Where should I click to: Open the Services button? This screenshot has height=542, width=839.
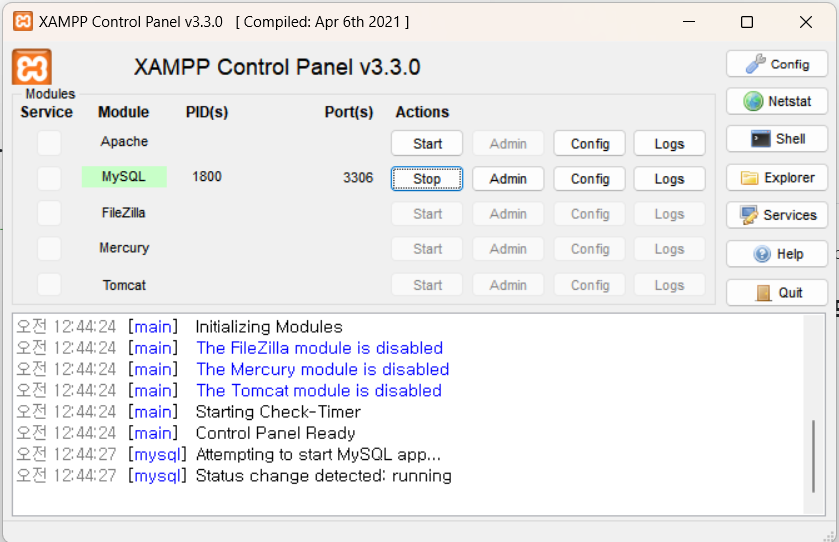coord(776,215)
